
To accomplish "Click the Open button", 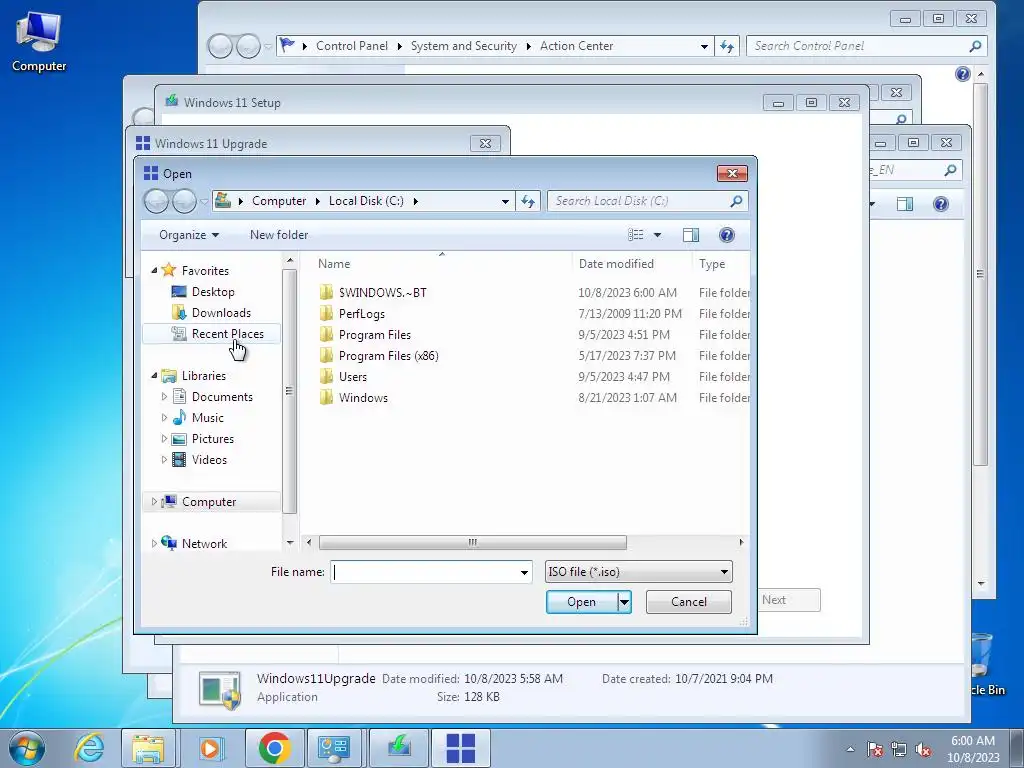I will (x=581, y=602).
